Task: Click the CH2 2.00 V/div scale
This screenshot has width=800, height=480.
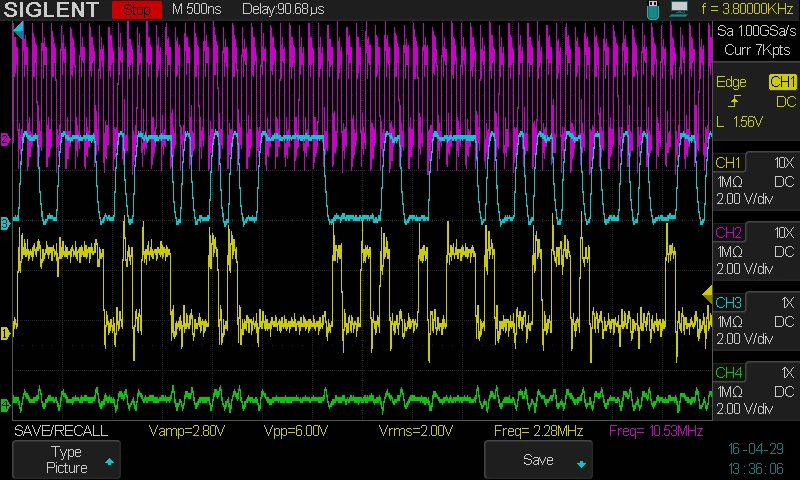Action: (745, 269)
